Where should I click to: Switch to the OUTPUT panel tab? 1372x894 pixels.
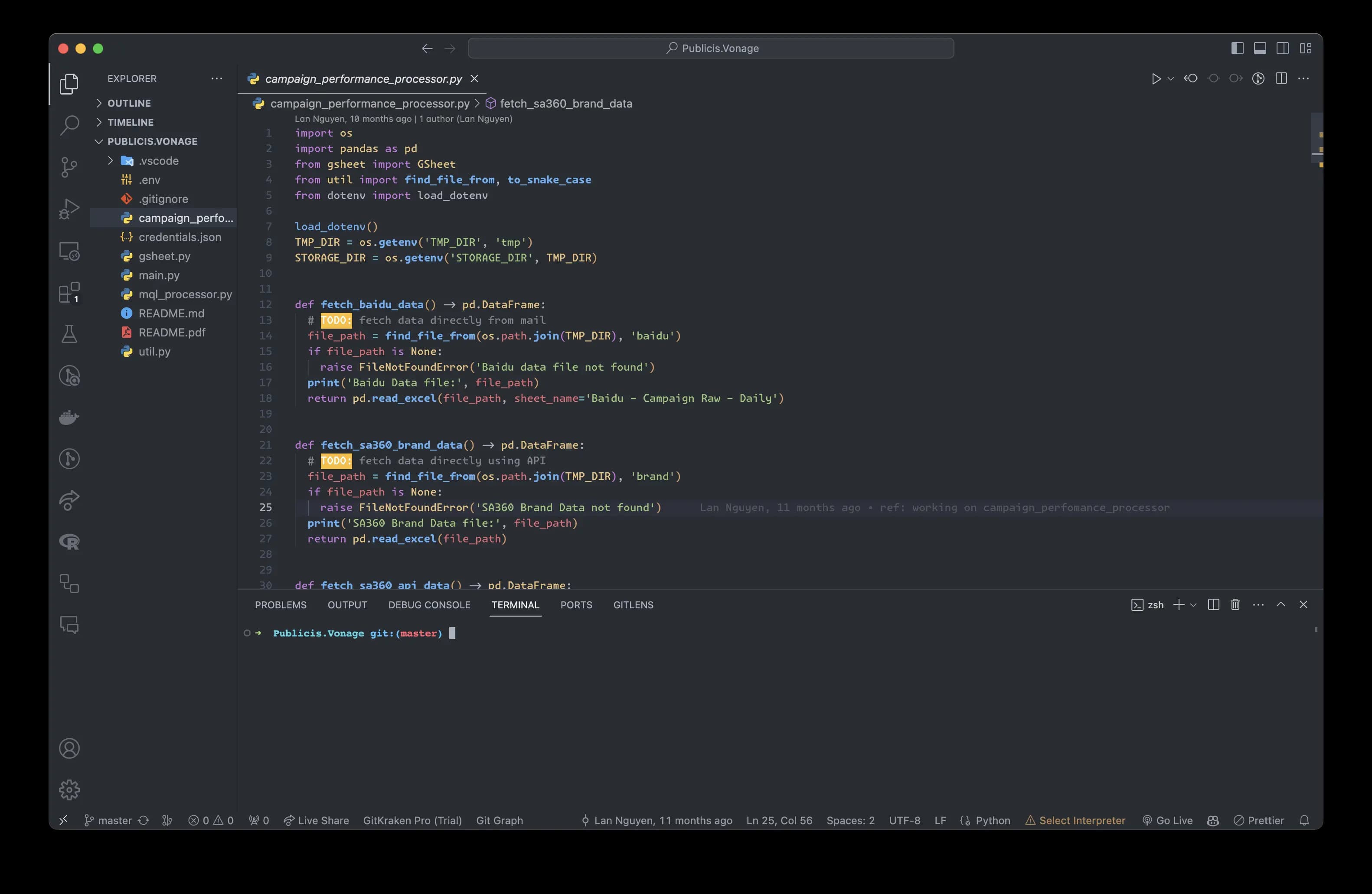coord(347,605)
